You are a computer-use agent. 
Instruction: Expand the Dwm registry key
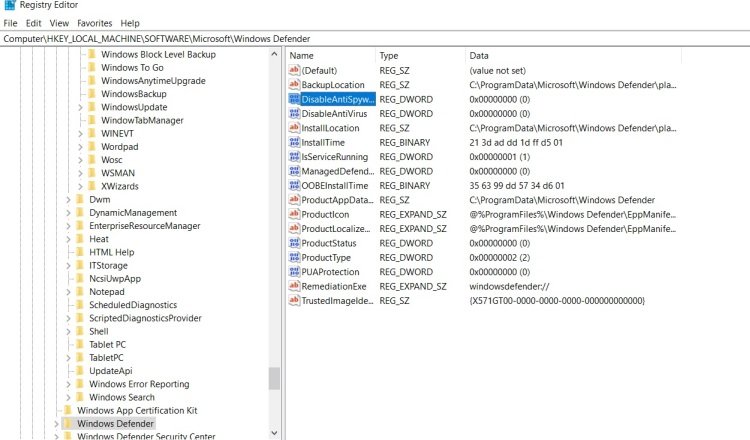pos(68,199)
